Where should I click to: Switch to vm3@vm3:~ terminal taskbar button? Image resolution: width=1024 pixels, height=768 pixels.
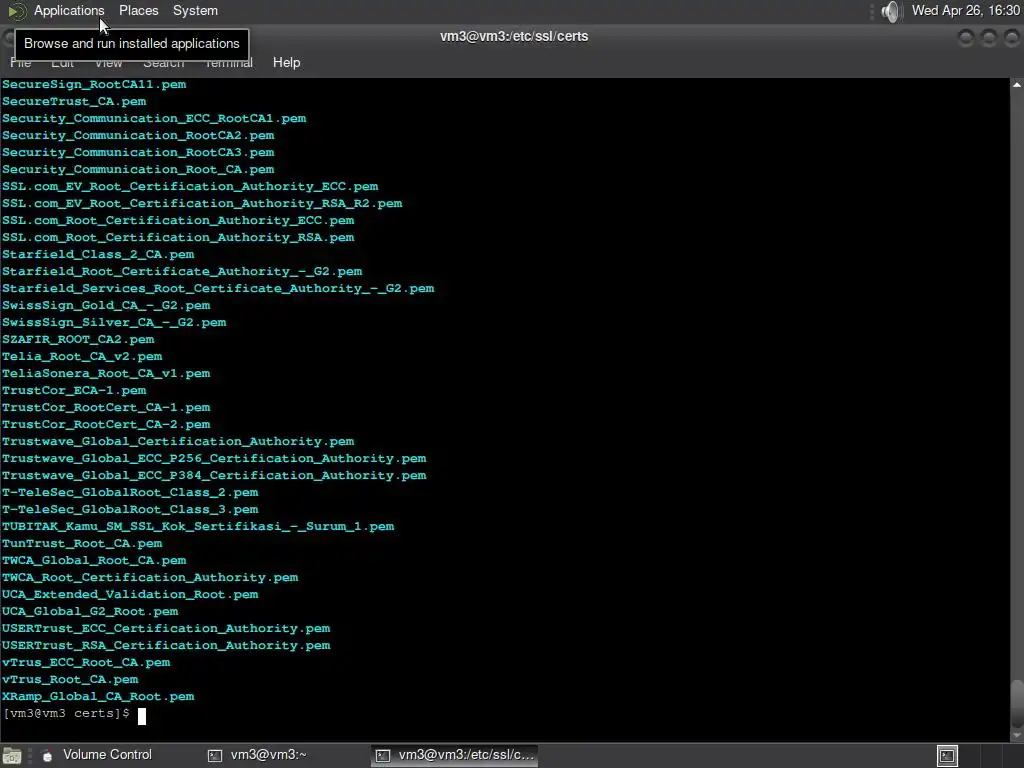pos(257,755)
